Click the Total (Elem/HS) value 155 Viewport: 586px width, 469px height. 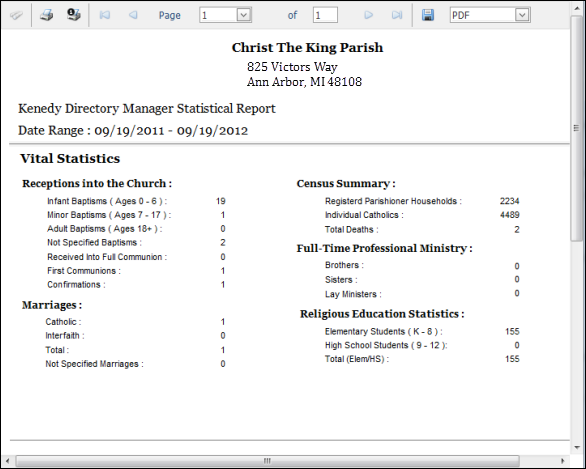coord(512,359)
